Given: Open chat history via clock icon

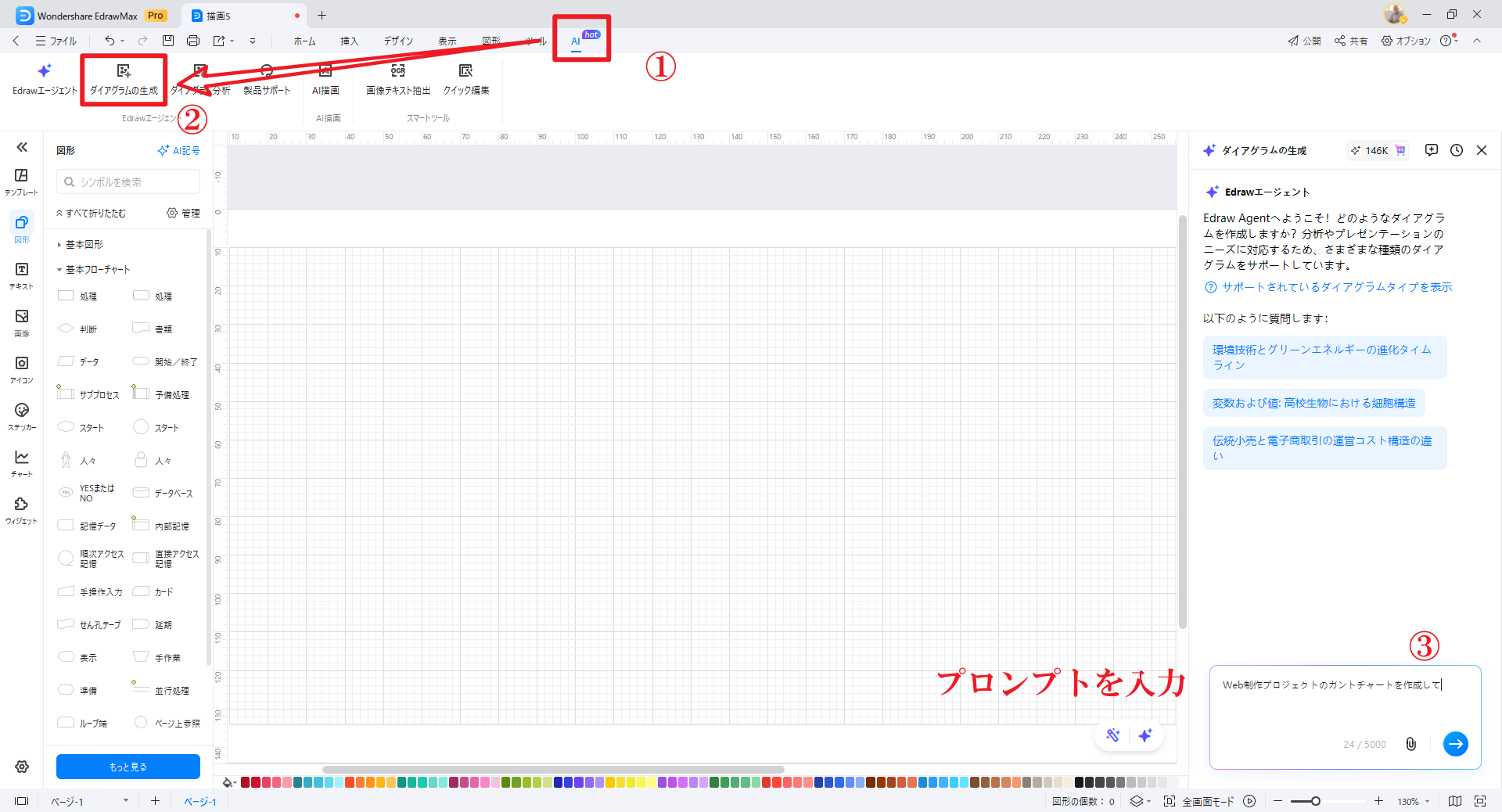Looking at the screenshot, I should 1457,149.
